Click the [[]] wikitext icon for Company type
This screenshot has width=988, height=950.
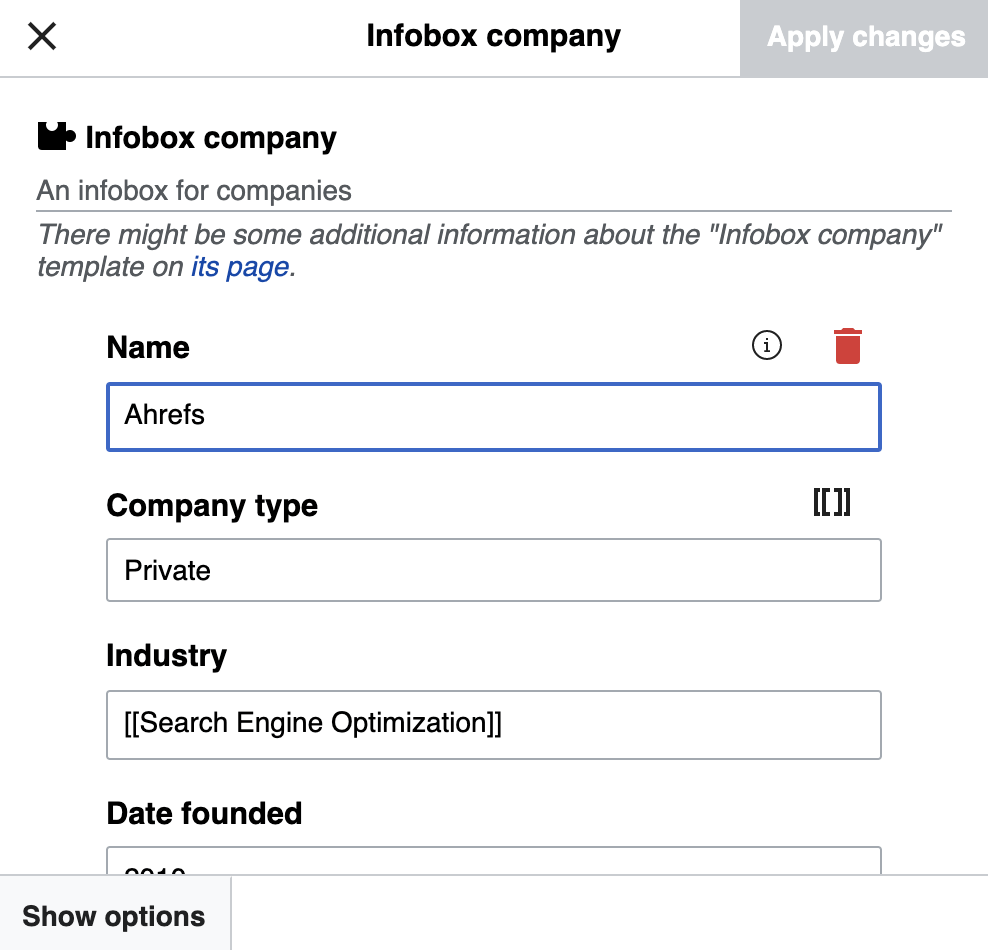[x=831, y=503]
